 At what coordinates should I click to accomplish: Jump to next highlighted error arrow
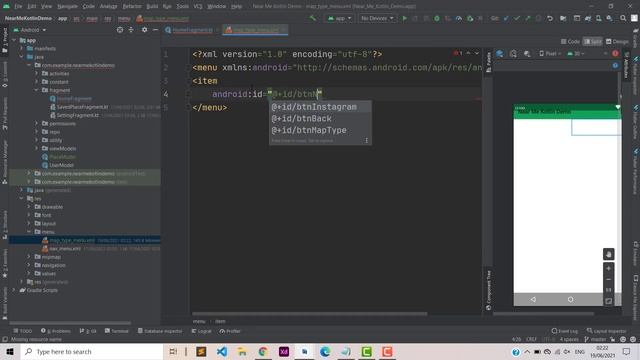[476, 53]
